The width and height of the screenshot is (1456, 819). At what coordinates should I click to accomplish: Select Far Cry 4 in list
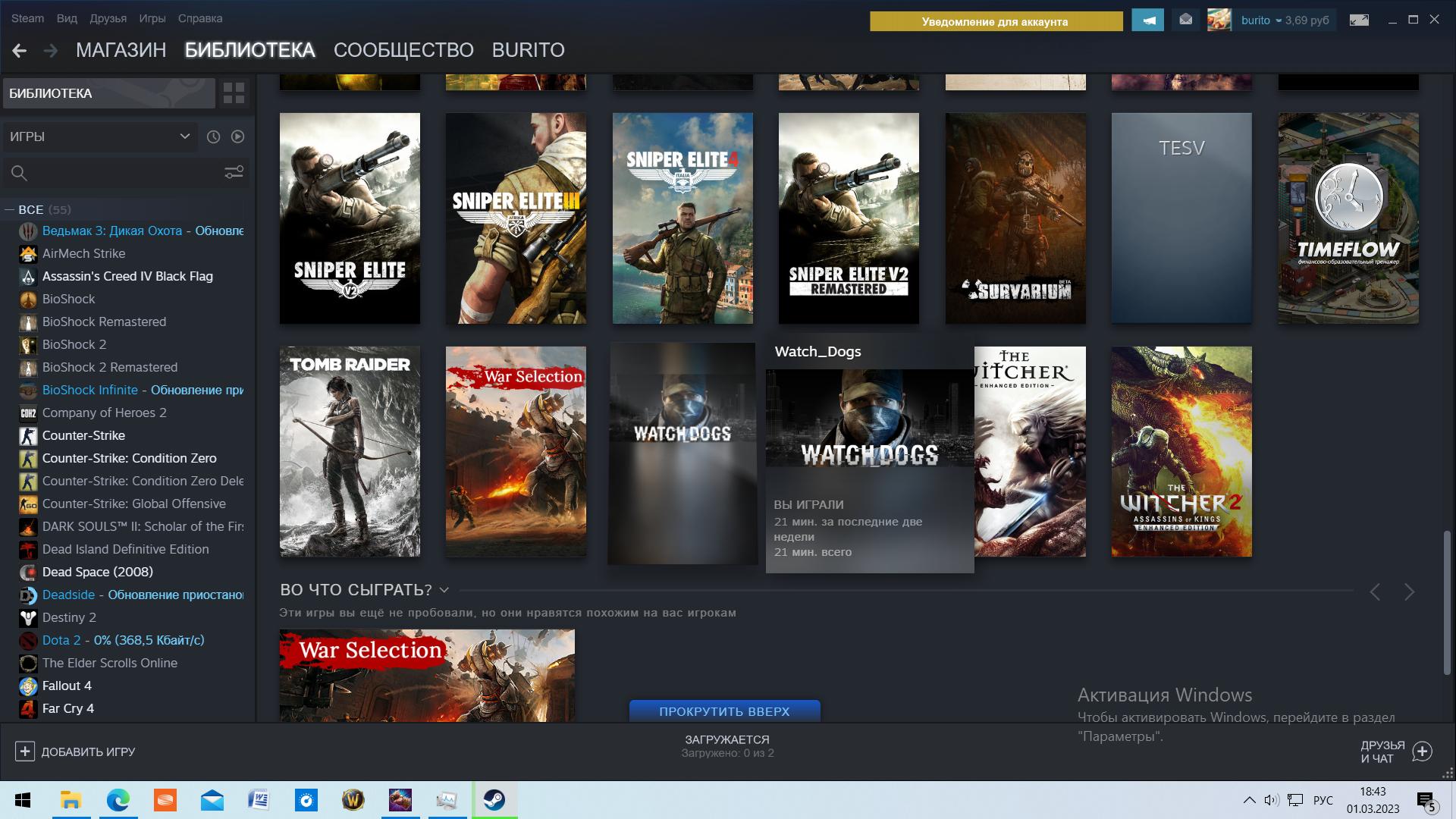68,709
